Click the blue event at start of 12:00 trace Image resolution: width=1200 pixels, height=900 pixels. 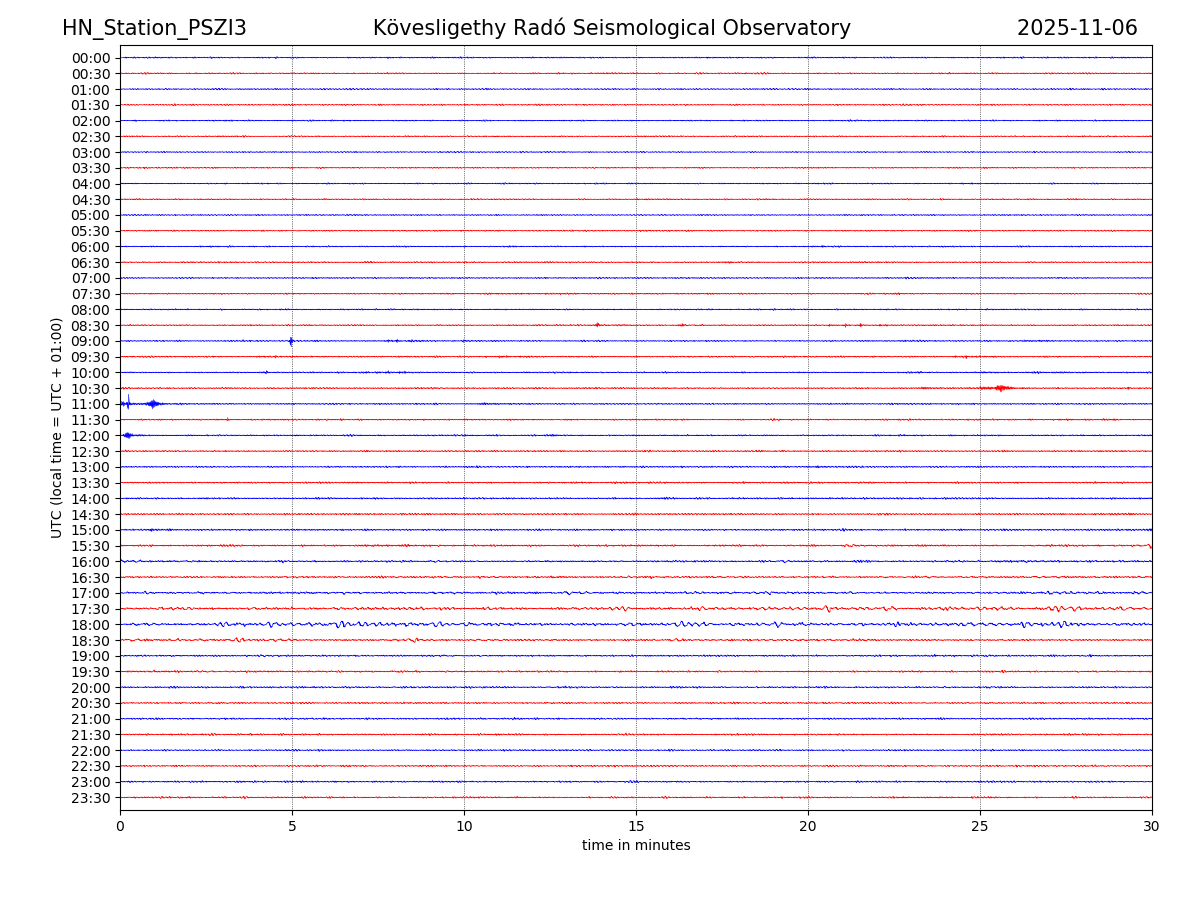tap(127, 435)
